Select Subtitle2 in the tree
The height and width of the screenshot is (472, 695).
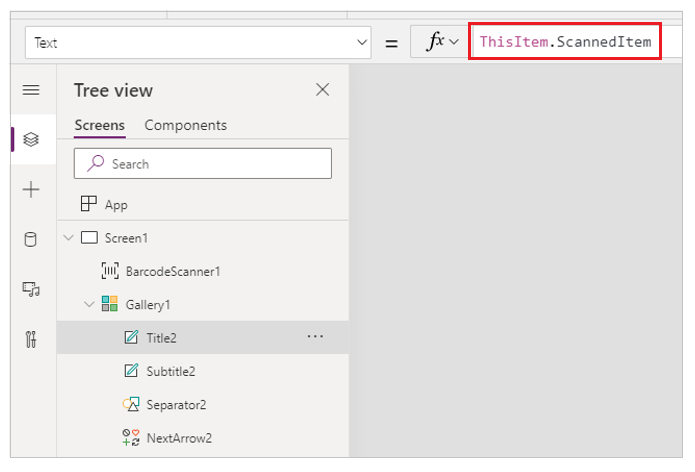click(x=203, y=371)
